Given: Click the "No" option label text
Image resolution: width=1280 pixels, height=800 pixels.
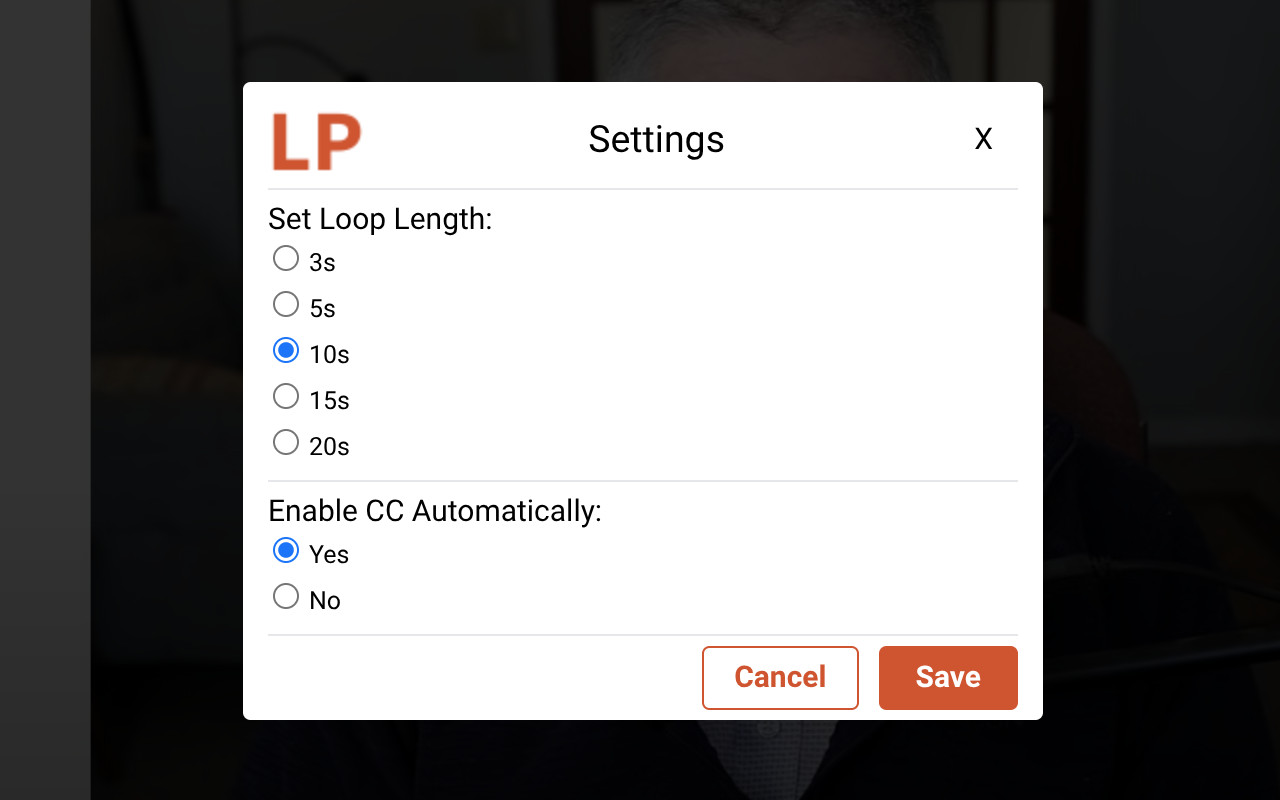Looking at the screenshot, I should pyautogui.click(x=325, y=601).
